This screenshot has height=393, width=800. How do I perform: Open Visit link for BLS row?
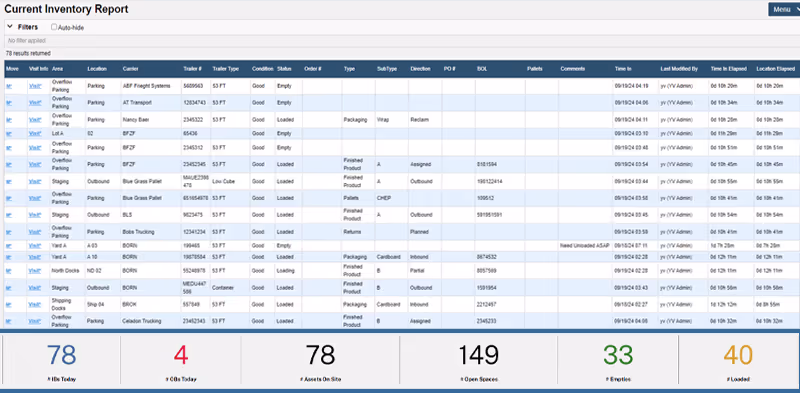35,215
